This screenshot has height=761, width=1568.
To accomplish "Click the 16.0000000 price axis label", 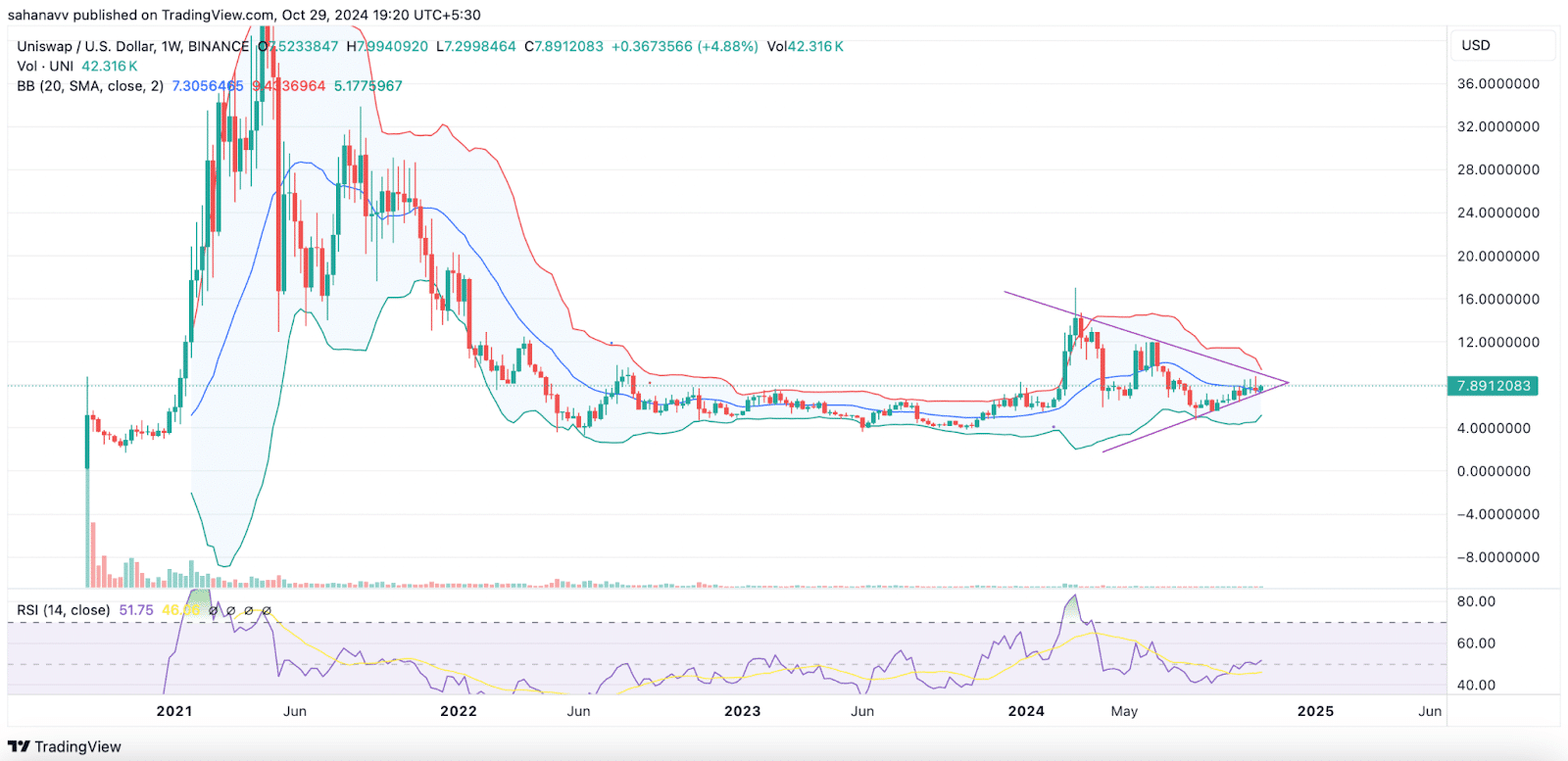I will [x=1498, y=299].
